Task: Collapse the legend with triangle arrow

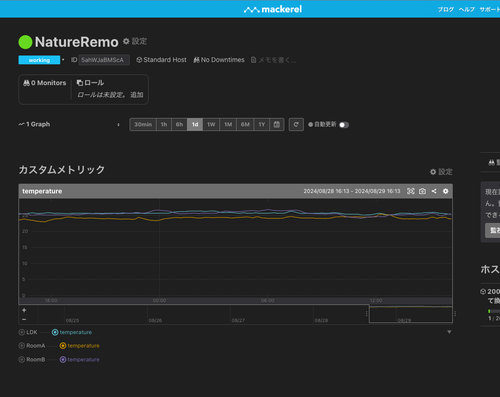Action: [x=449, y=332]
